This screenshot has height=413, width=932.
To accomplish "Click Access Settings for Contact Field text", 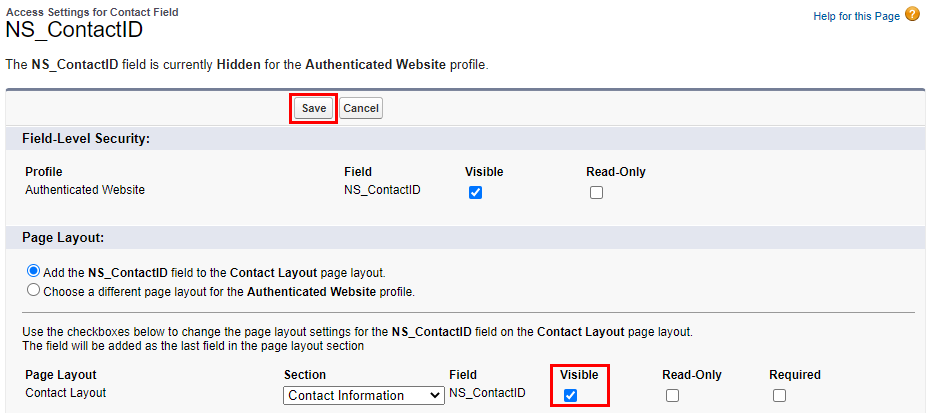I will pyautogui.click(x=93, y=12).
